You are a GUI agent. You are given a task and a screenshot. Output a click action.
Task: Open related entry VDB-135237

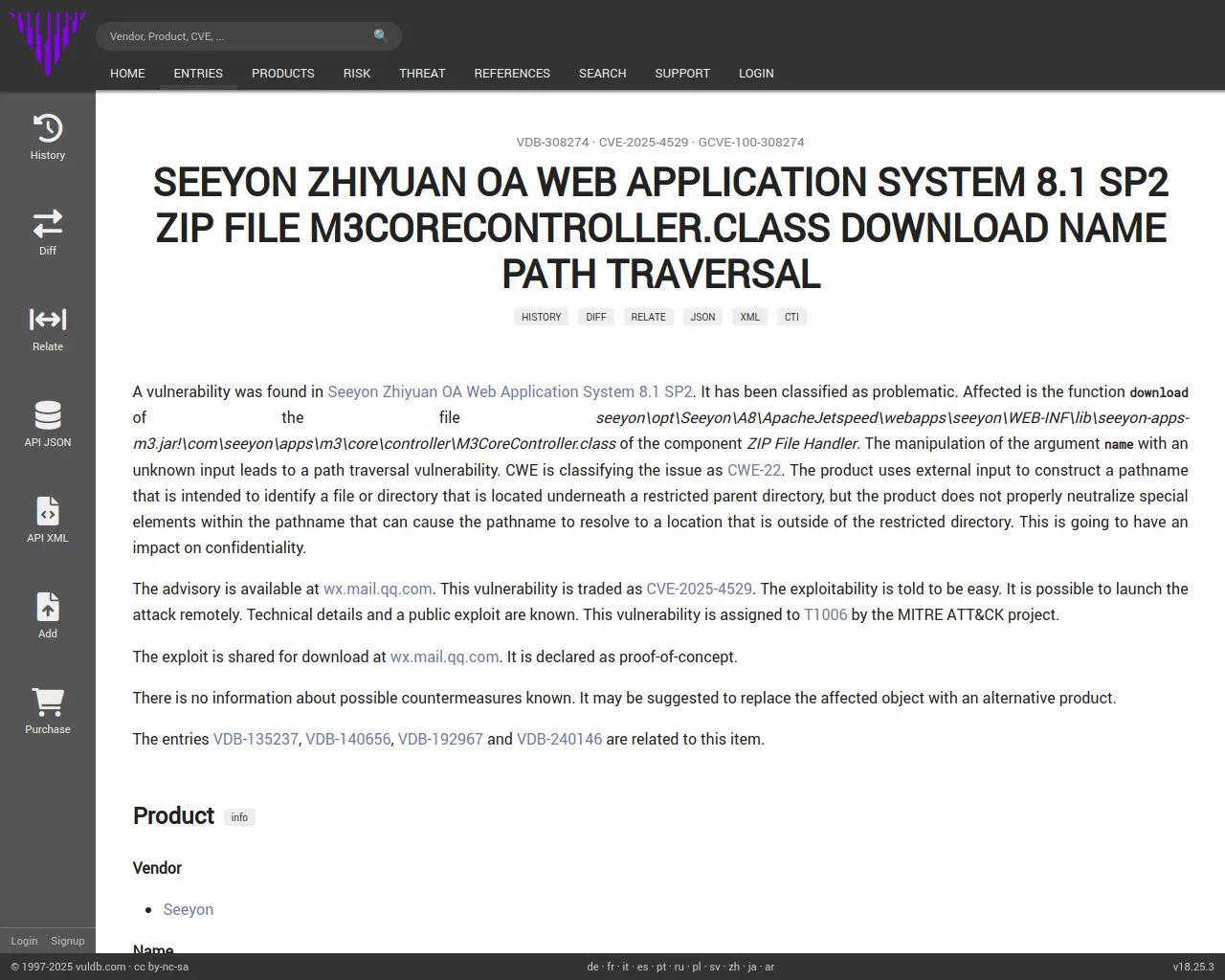[x=256, y=739]
